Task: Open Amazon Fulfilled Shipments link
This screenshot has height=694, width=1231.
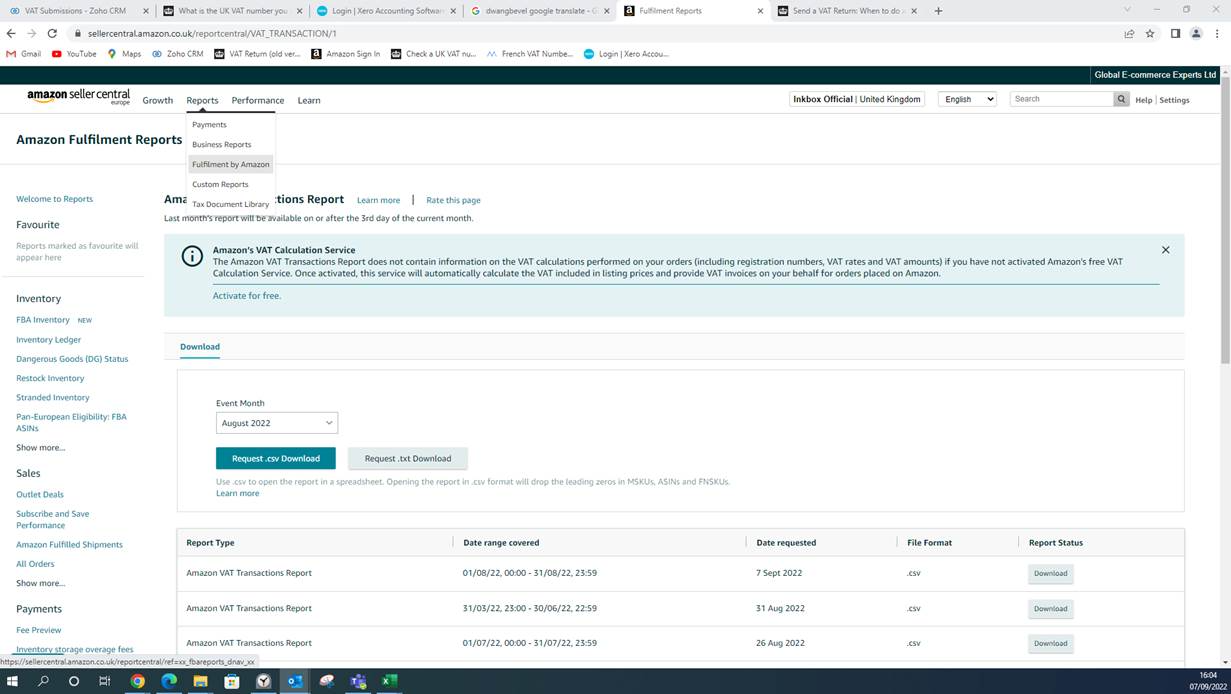Action: [x=69, y=545]
